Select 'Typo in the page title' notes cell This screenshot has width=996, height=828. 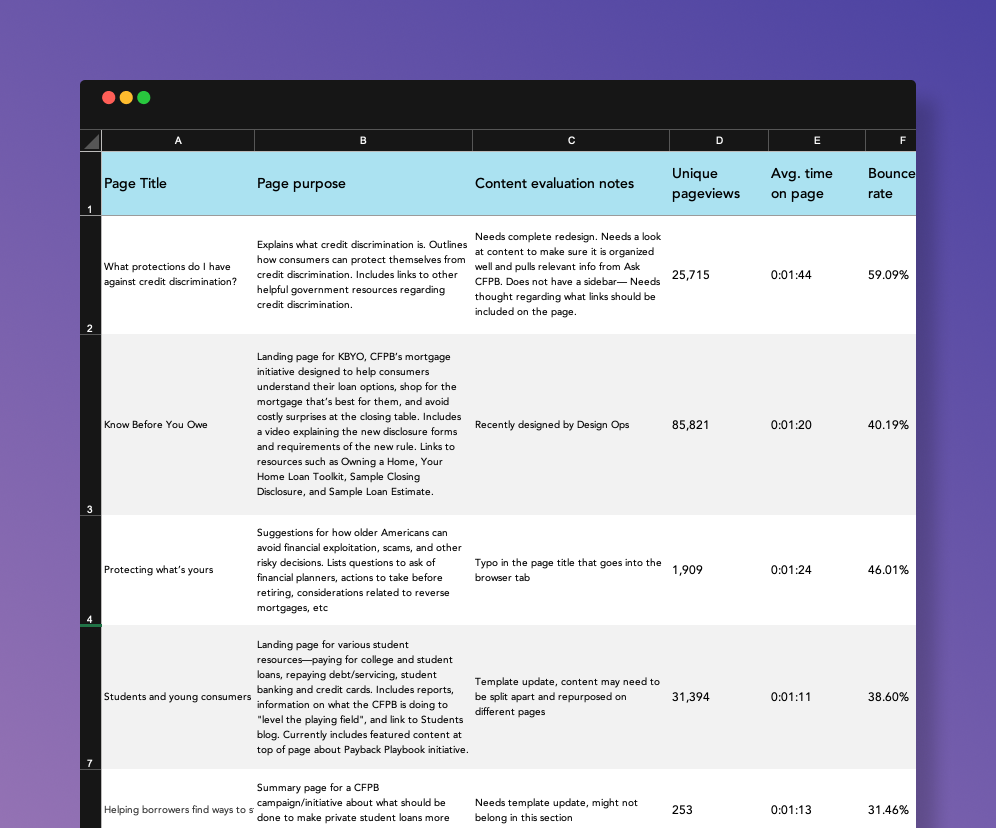click(x=571, y=570)
